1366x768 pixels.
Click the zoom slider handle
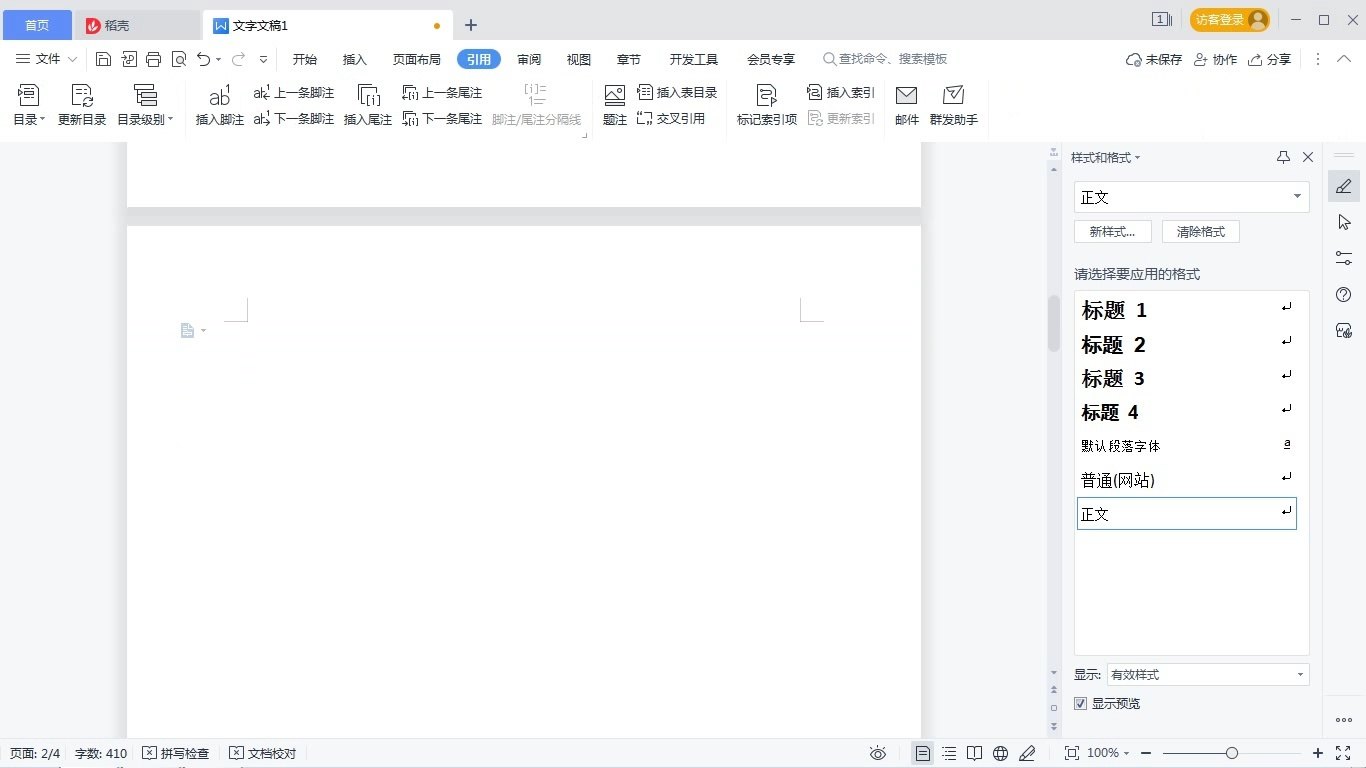pos(1232,753)
